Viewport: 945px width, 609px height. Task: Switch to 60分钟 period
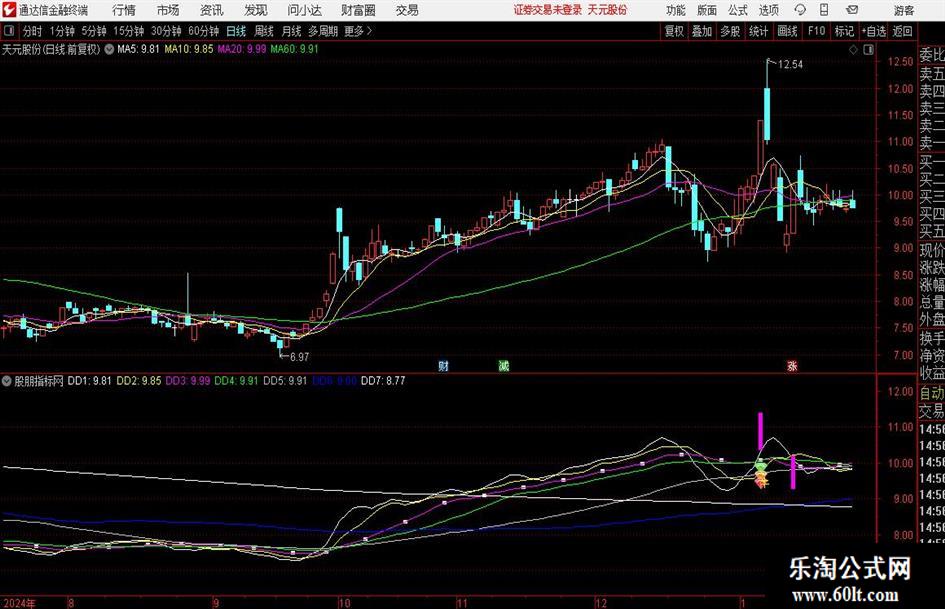(203, 31)
